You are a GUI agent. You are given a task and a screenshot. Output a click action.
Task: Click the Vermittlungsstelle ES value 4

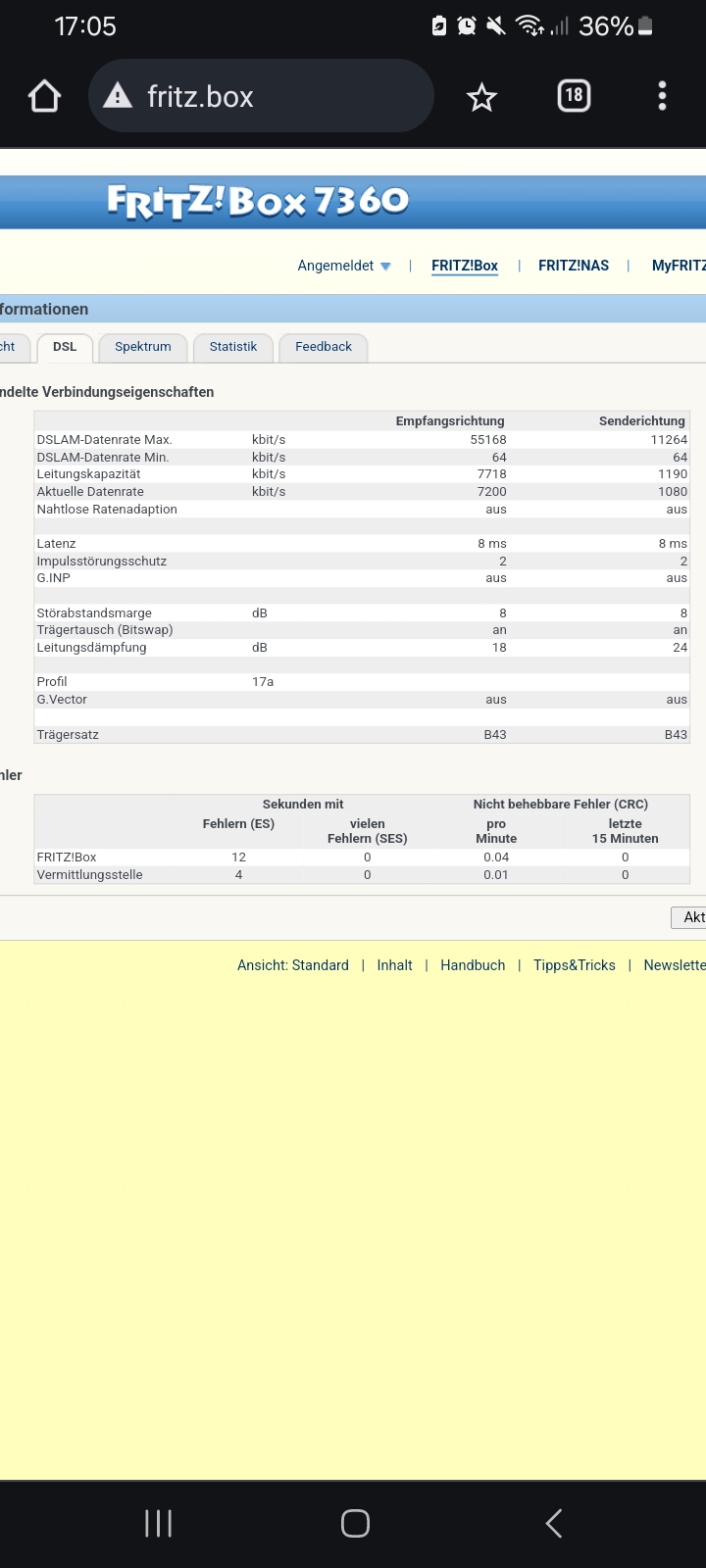238,875
